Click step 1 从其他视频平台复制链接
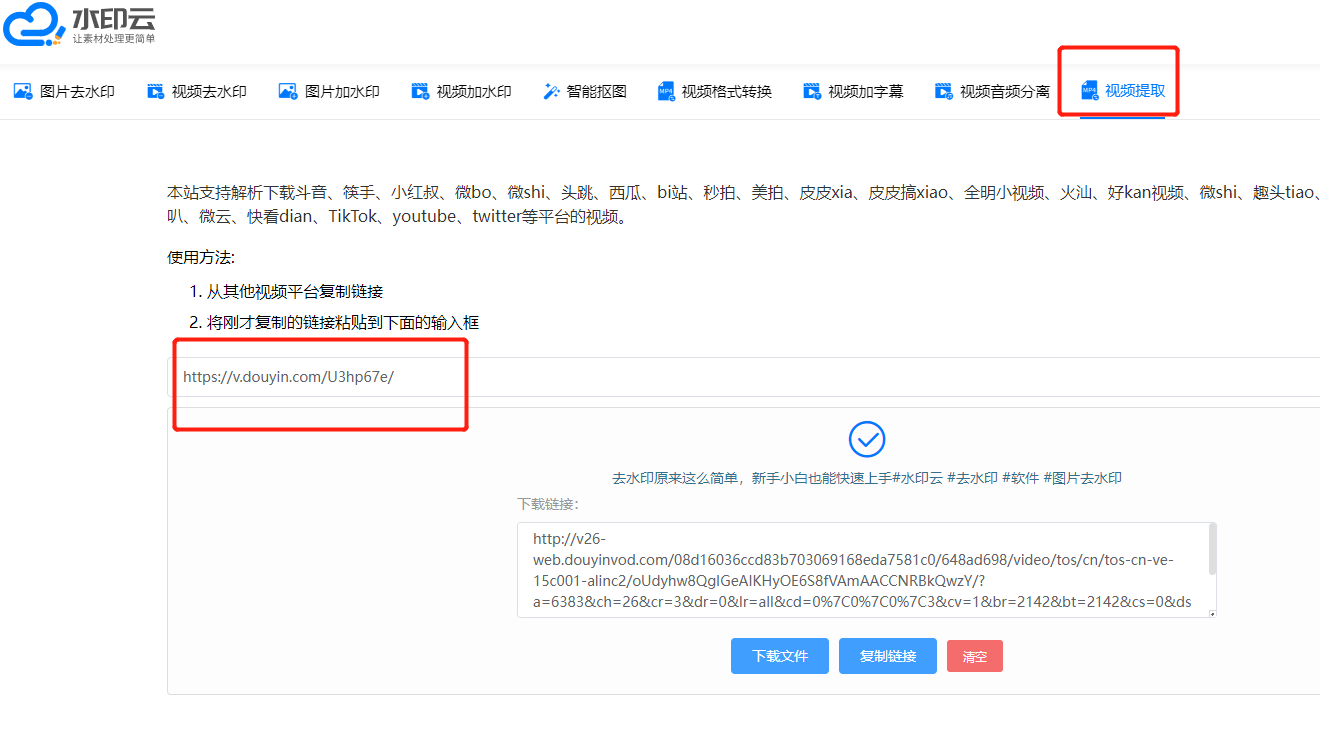This screenshot has height=740, width=1320. (295, 292)
